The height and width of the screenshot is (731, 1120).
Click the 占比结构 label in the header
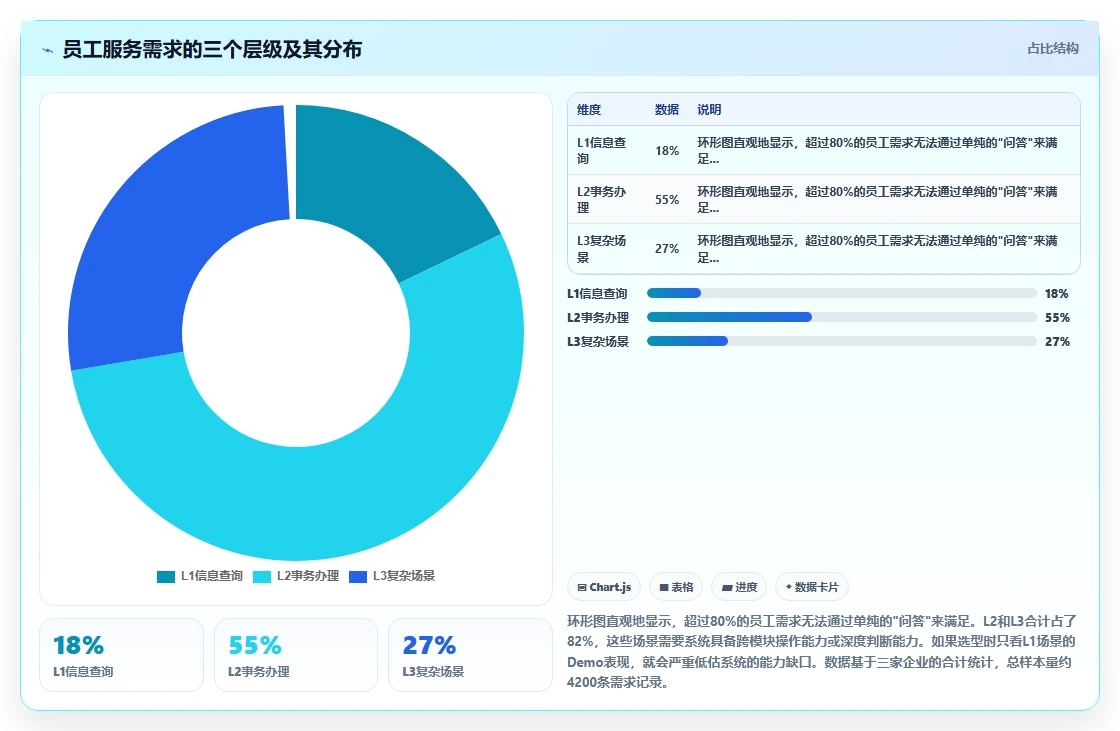(1052, 49)
